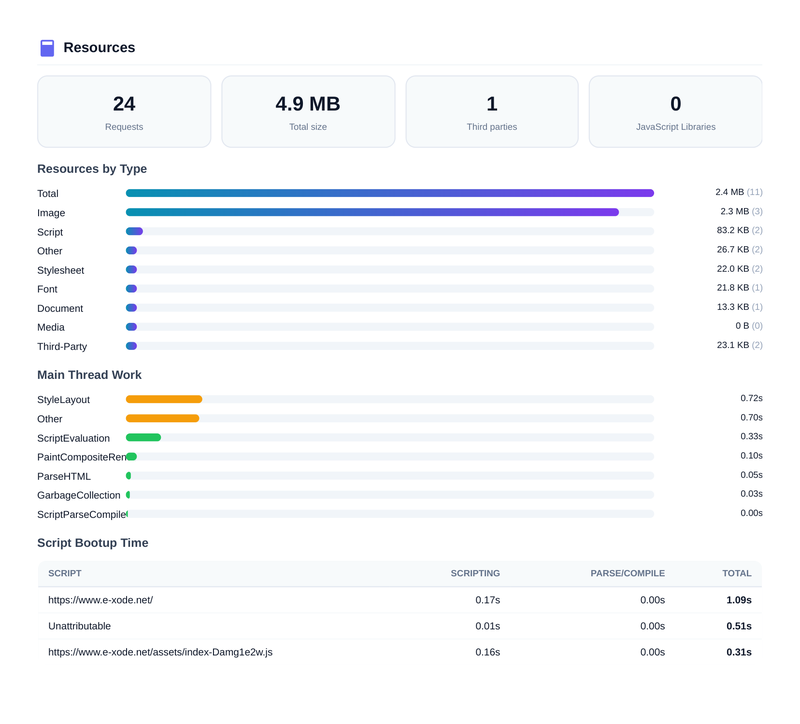Select the Unattributable script row
This screenshot has height=724, width=800.
click(x=82, y=626)
